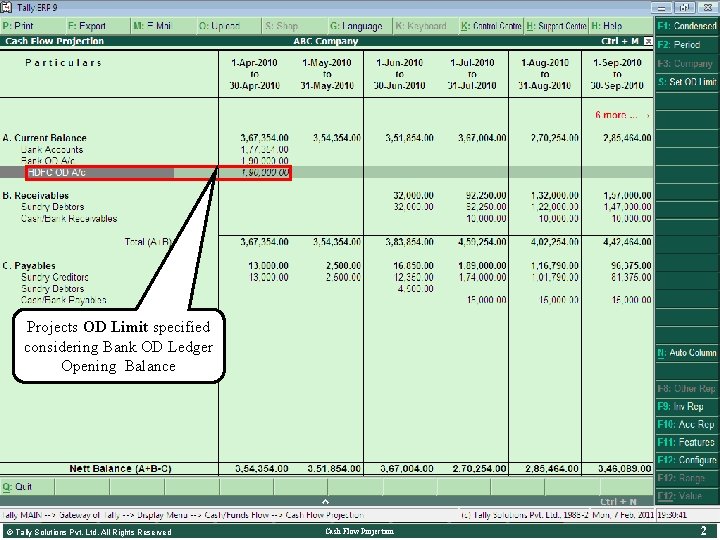Click the Tally ERP 9 title bar icon

pos(7,7)
